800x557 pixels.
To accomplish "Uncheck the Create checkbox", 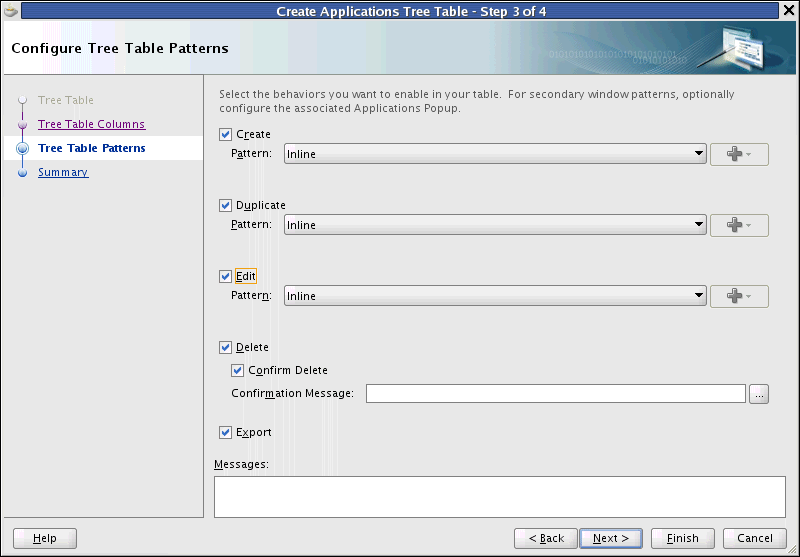I will 226,134.
